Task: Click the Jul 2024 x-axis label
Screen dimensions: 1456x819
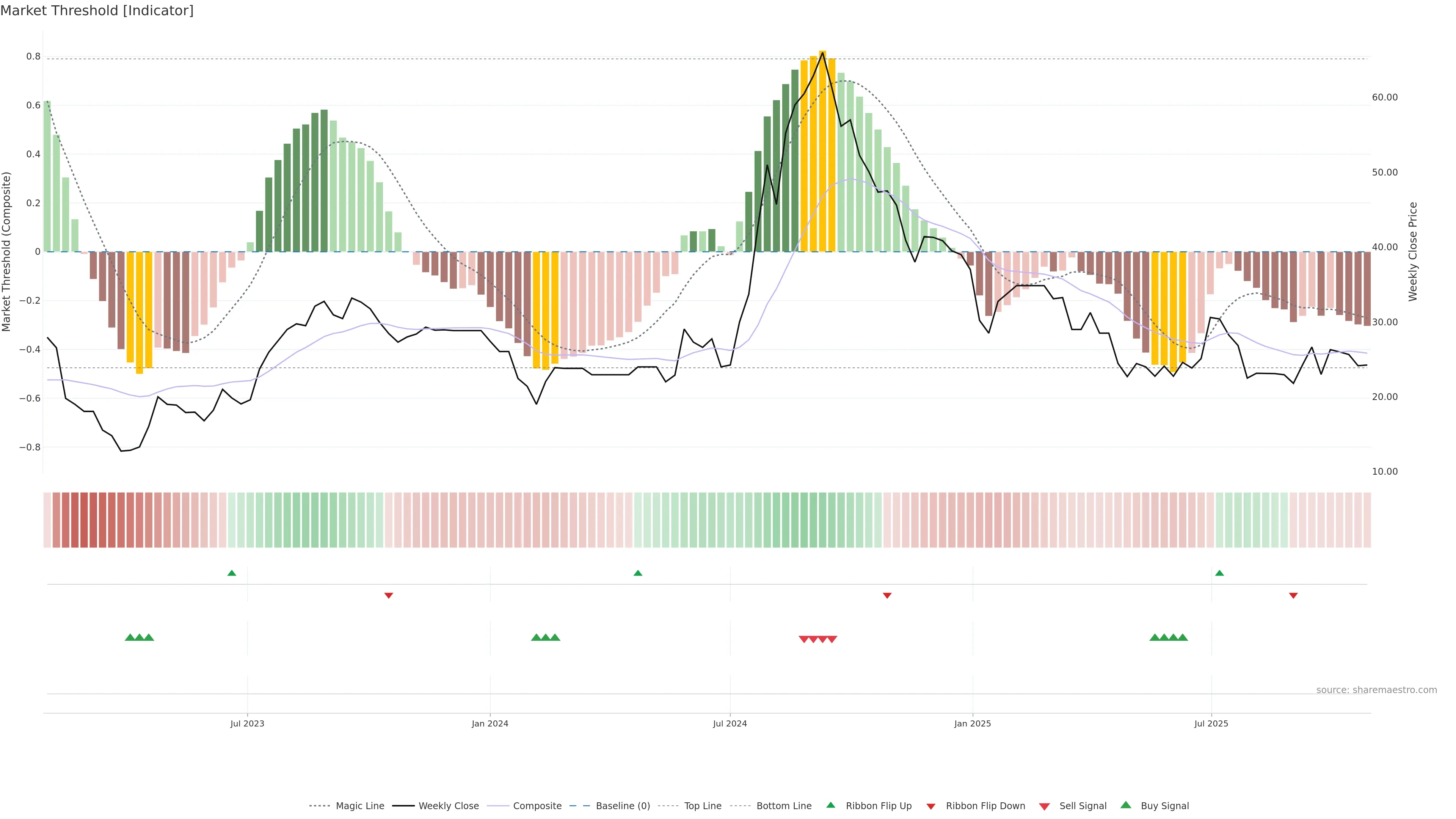Action: pyautogui.click(x=730, y=723)
